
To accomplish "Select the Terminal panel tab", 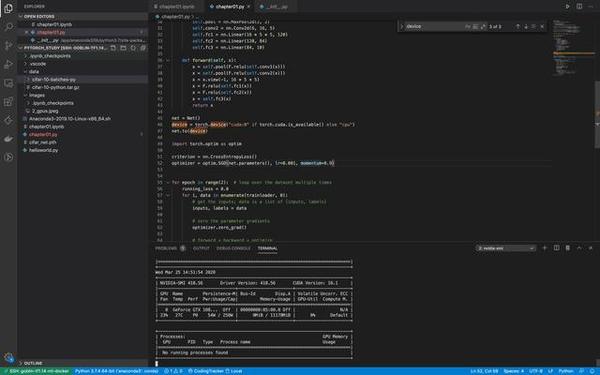I will (x=267, y=248).
